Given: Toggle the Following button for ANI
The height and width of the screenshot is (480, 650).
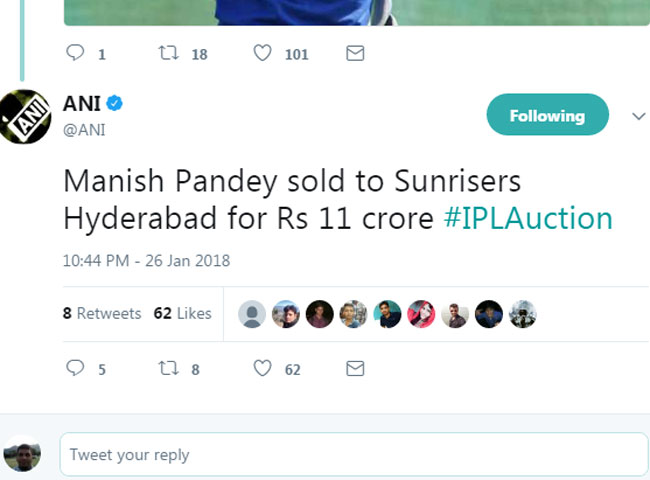Looking at the screenshot, I should [x=547, y=116].
